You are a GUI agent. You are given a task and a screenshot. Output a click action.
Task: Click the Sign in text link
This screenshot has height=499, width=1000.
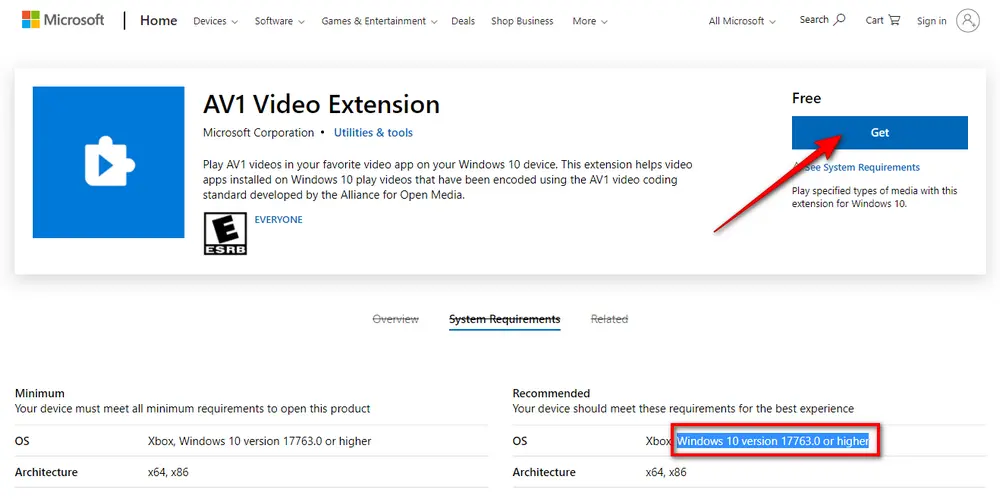coord(931,21)
